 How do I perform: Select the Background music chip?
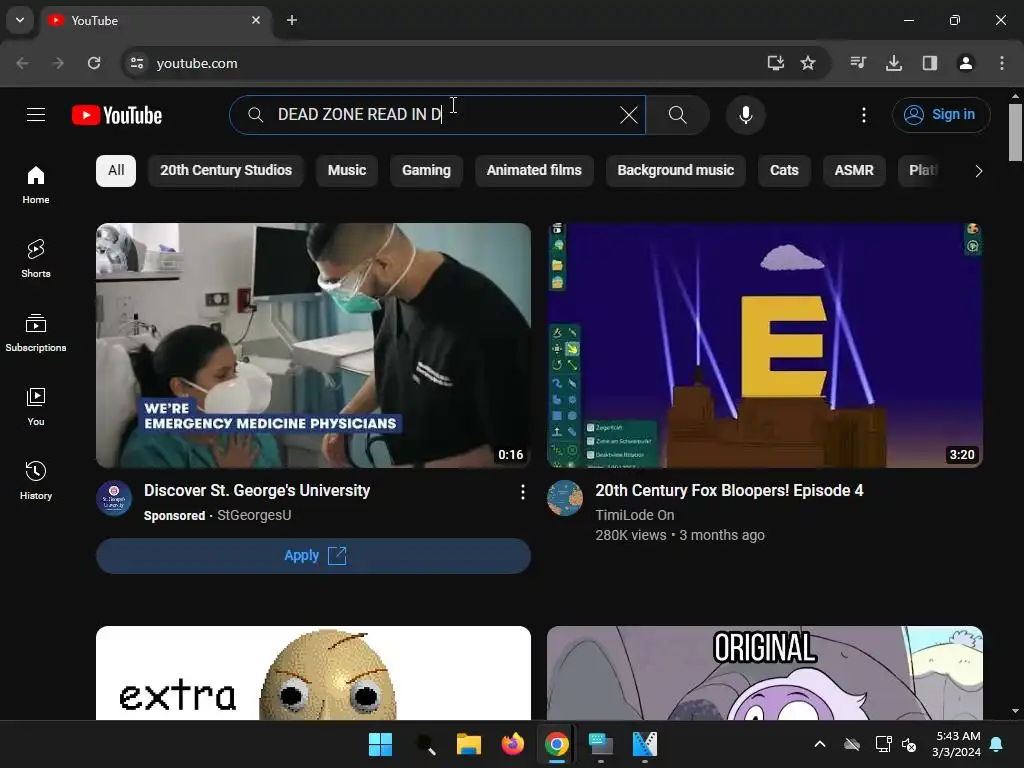tap(675, 170)
